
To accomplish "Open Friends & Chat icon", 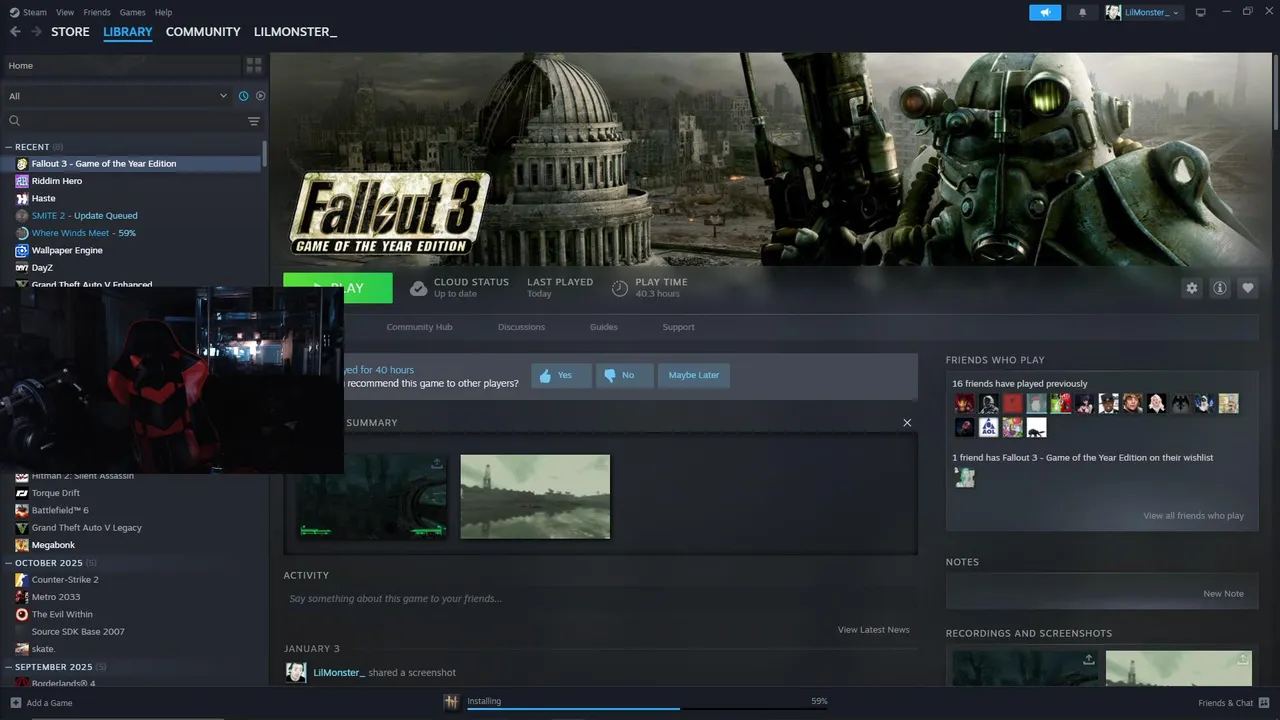I will pyautogui.click(x=1265, y=703).
